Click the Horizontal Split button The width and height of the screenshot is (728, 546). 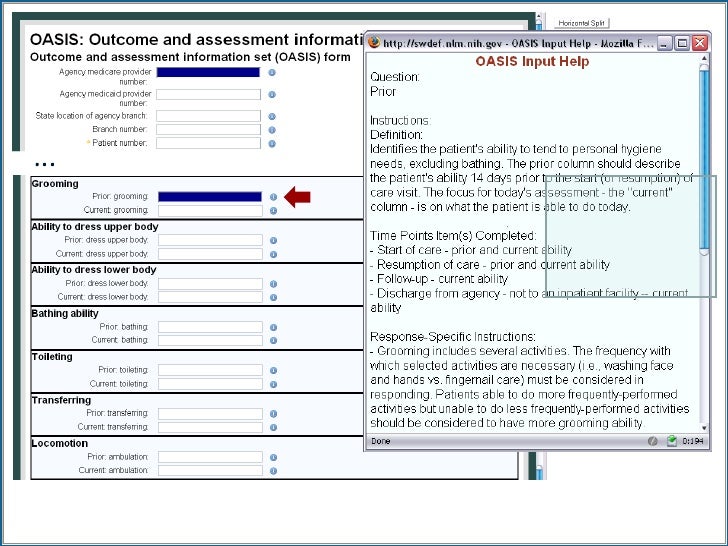(x=581, y=23)
